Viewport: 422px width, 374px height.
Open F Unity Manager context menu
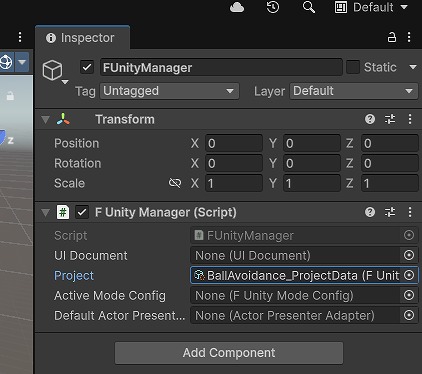point(410,212)
